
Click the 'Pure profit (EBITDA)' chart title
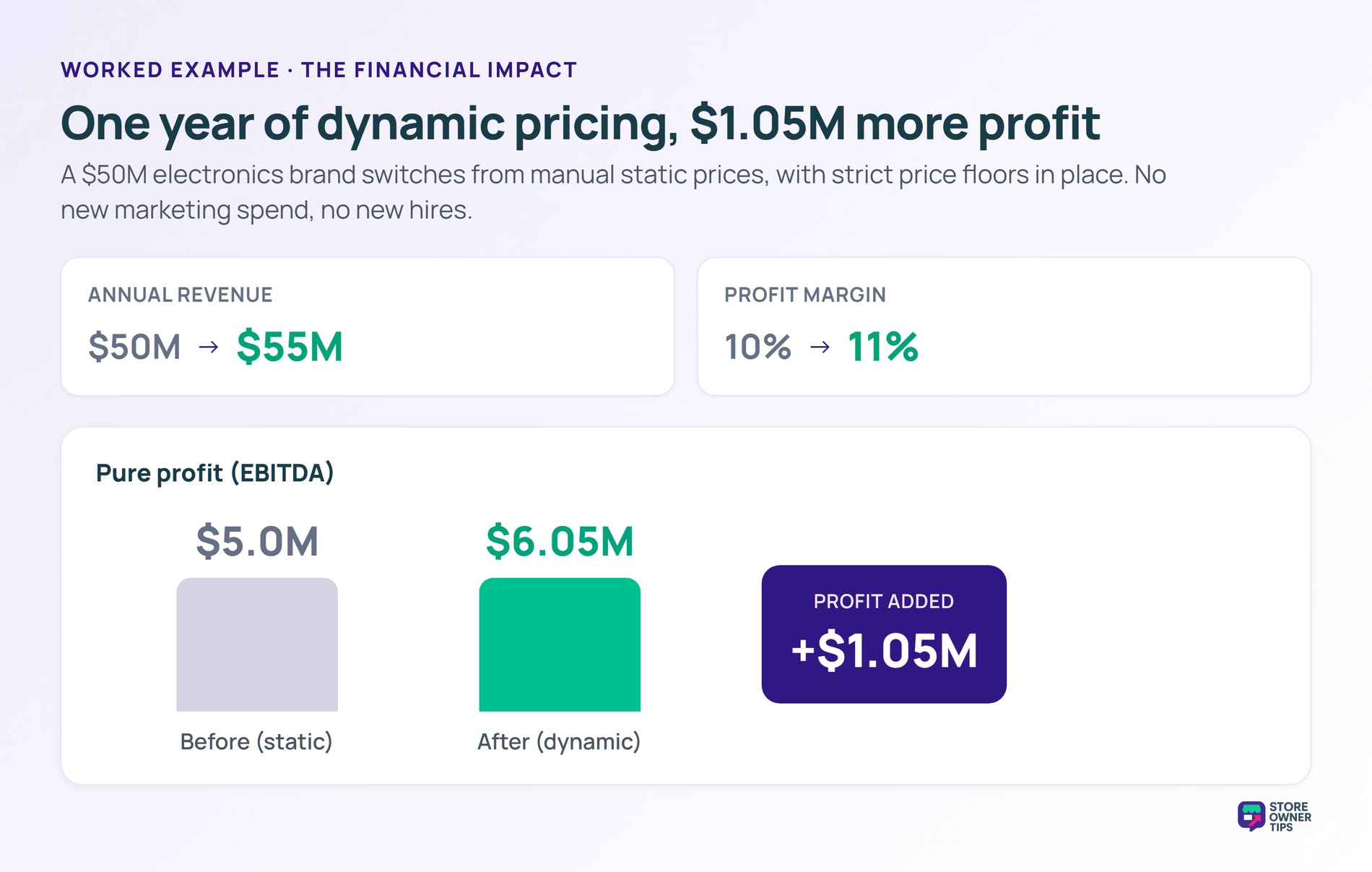pos(214,473)
